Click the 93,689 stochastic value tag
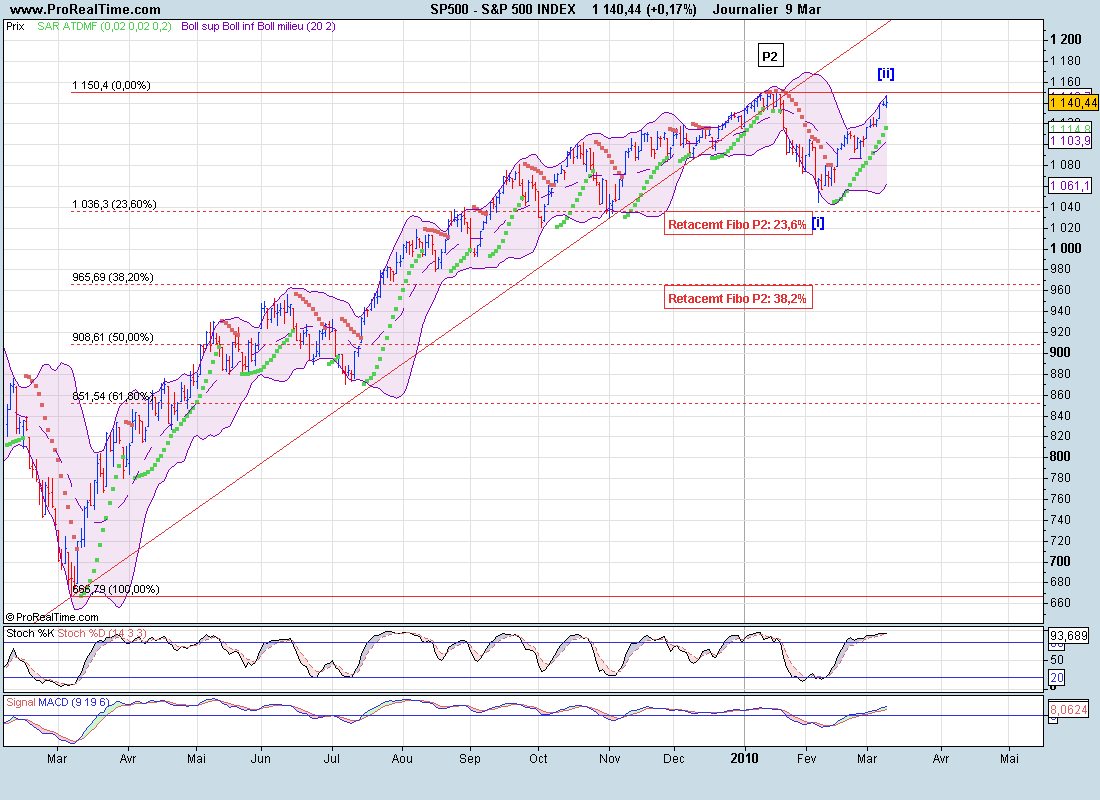The image size is (1100, 800). point(1068,636)
